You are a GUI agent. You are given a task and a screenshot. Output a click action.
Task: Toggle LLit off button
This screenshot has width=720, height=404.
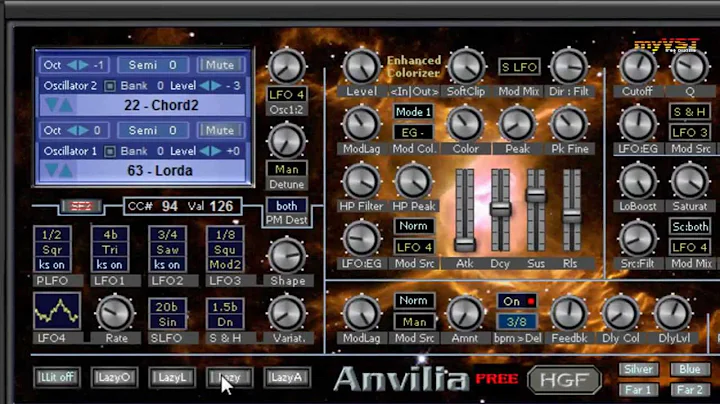click(x=57, y=377)
